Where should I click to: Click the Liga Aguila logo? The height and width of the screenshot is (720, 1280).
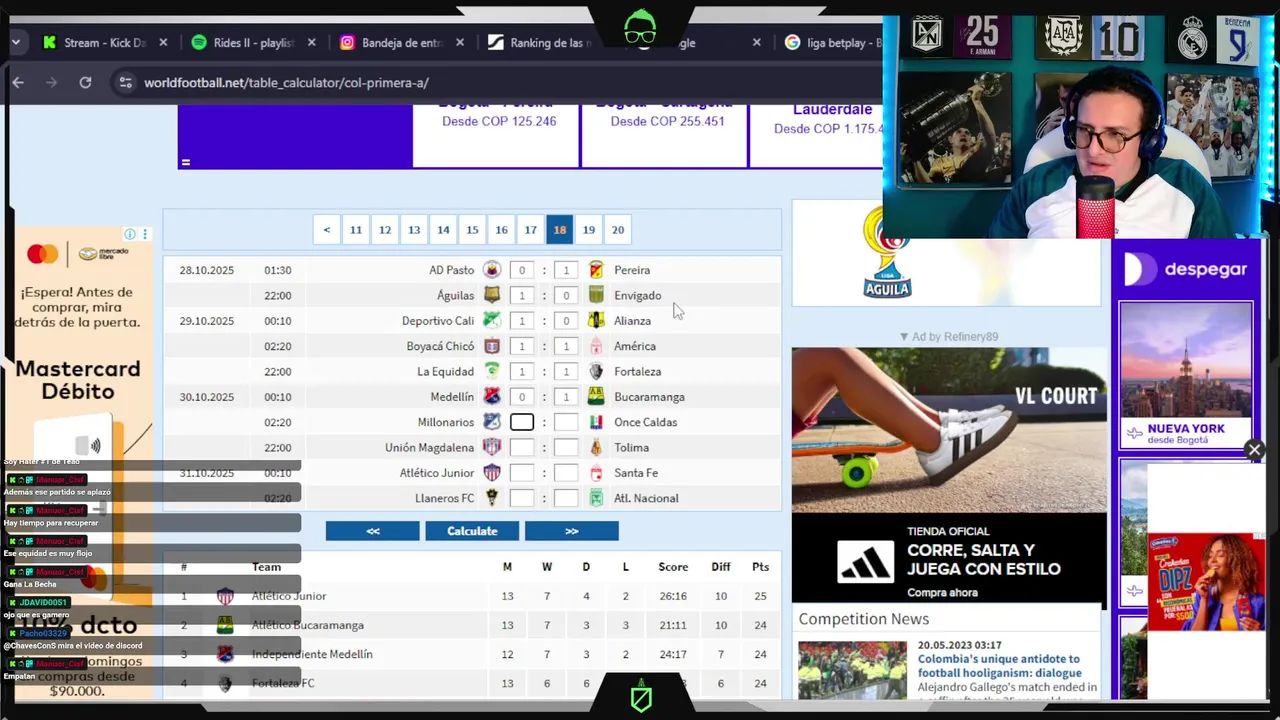[887, 252]
